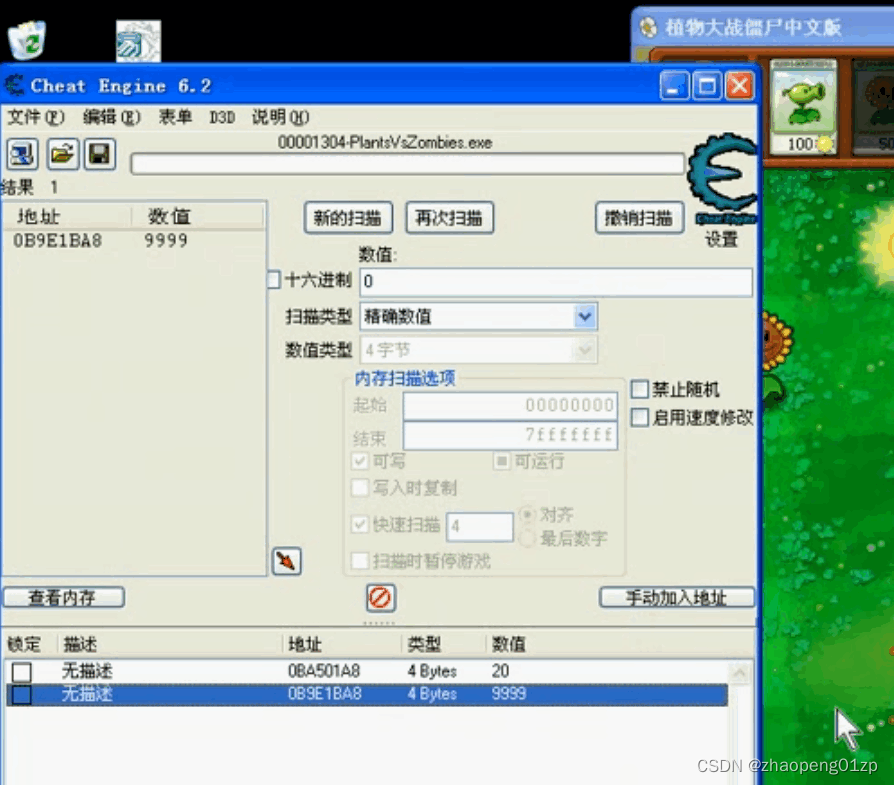Select the 对齐 radio button

click(x=528, y=514)
